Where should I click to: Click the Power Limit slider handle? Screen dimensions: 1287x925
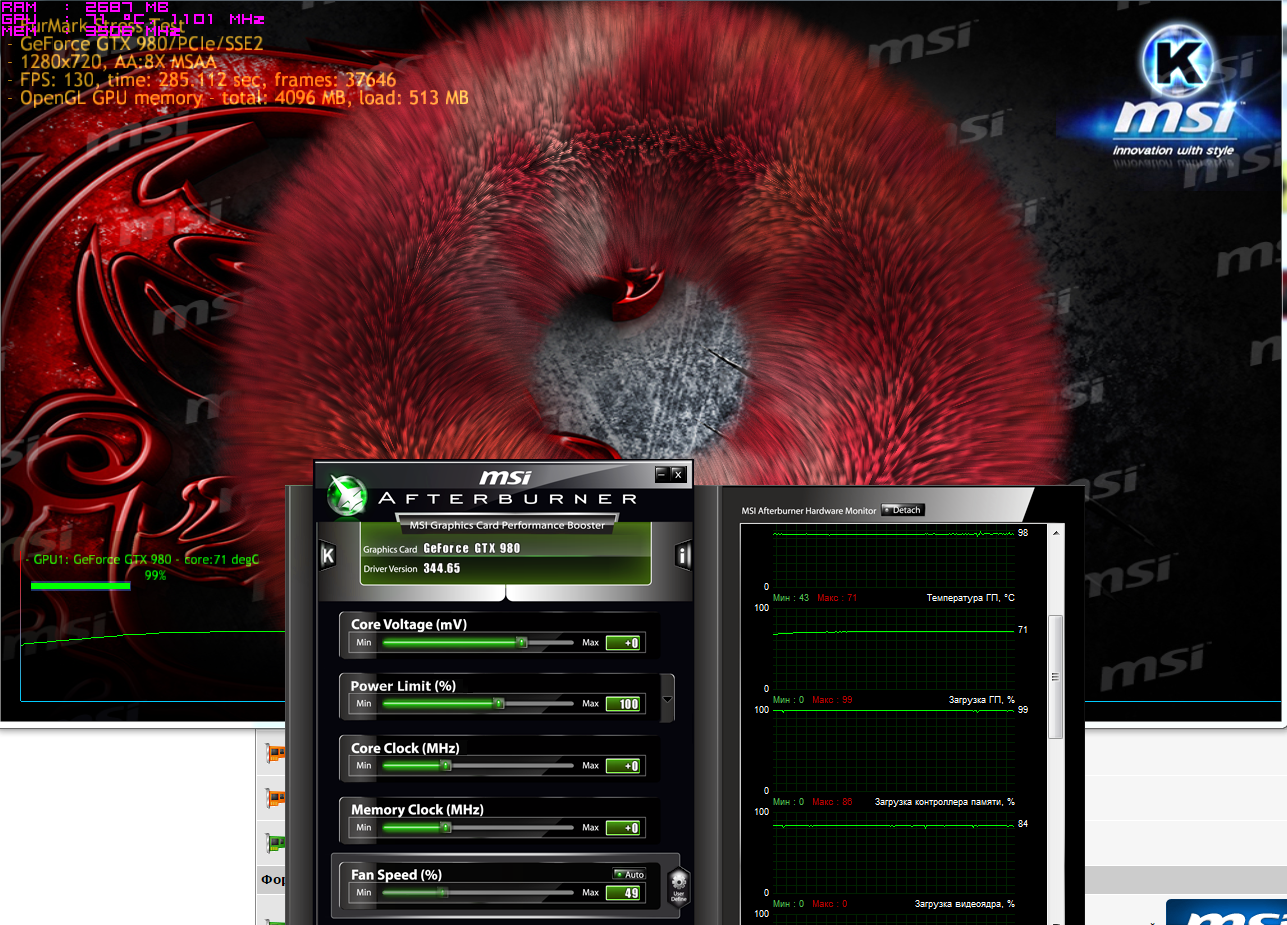click(498, 704)
